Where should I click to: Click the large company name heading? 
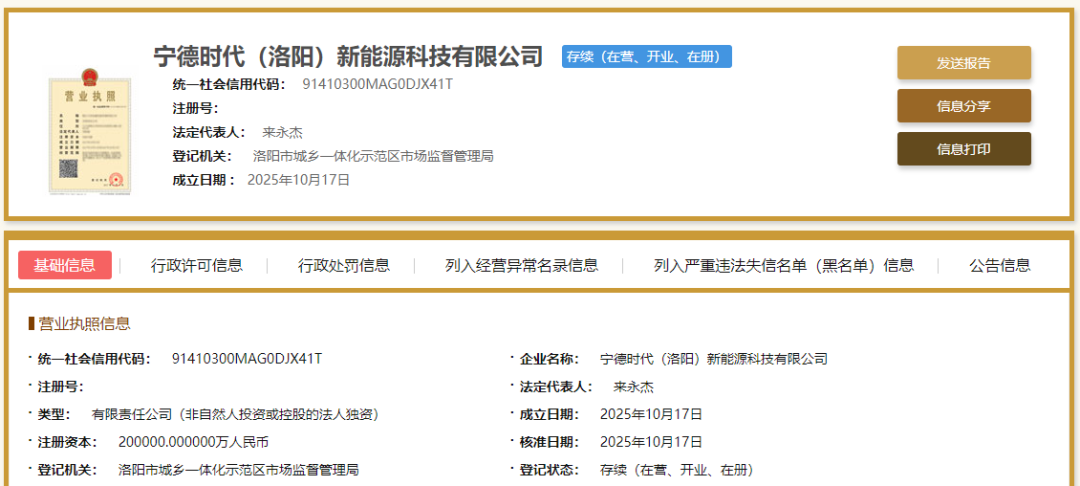(x=348, y=56)
